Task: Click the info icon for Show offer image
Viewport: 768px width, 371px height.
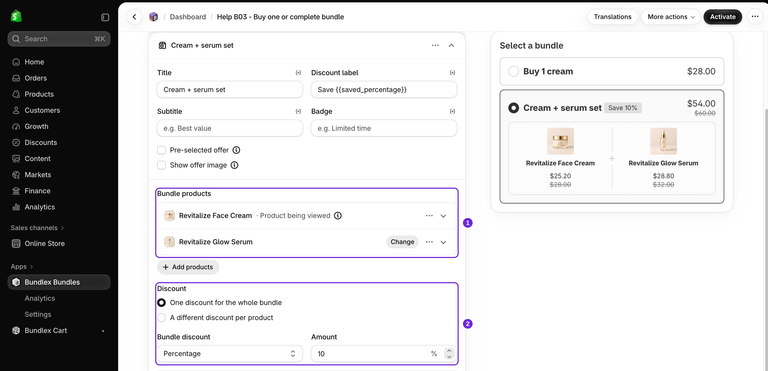Action: [234, 165]
